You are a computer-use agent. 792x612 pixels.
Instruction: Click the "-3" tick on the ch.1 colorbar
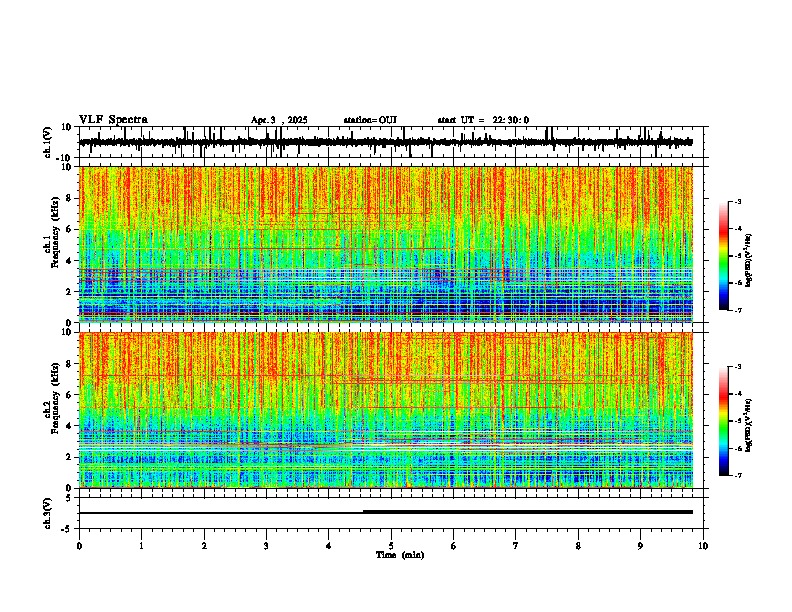(738, 201)
